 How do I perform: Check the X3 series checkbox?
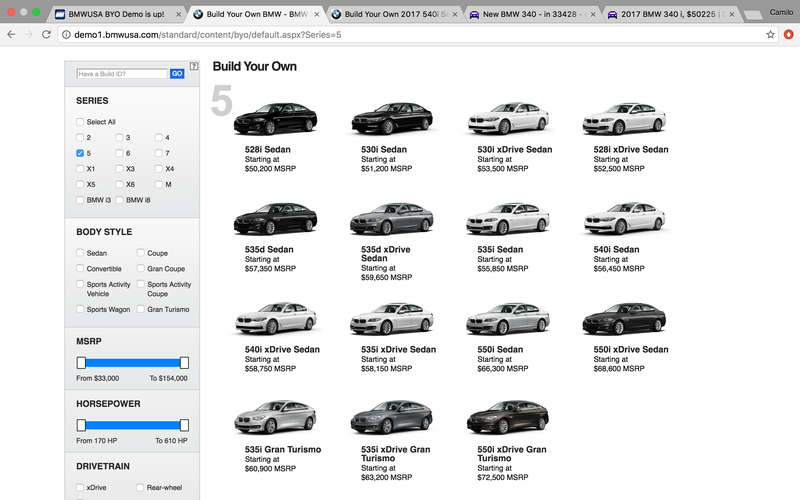[x=119, y=169]
